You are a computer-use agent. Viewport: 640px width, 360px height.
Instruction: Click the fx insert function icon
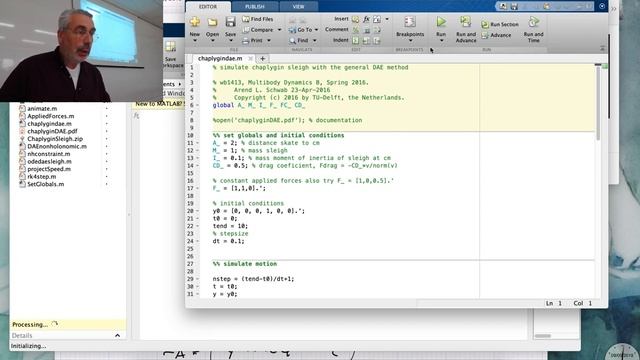pyautogui.click(x=366, y=19)
